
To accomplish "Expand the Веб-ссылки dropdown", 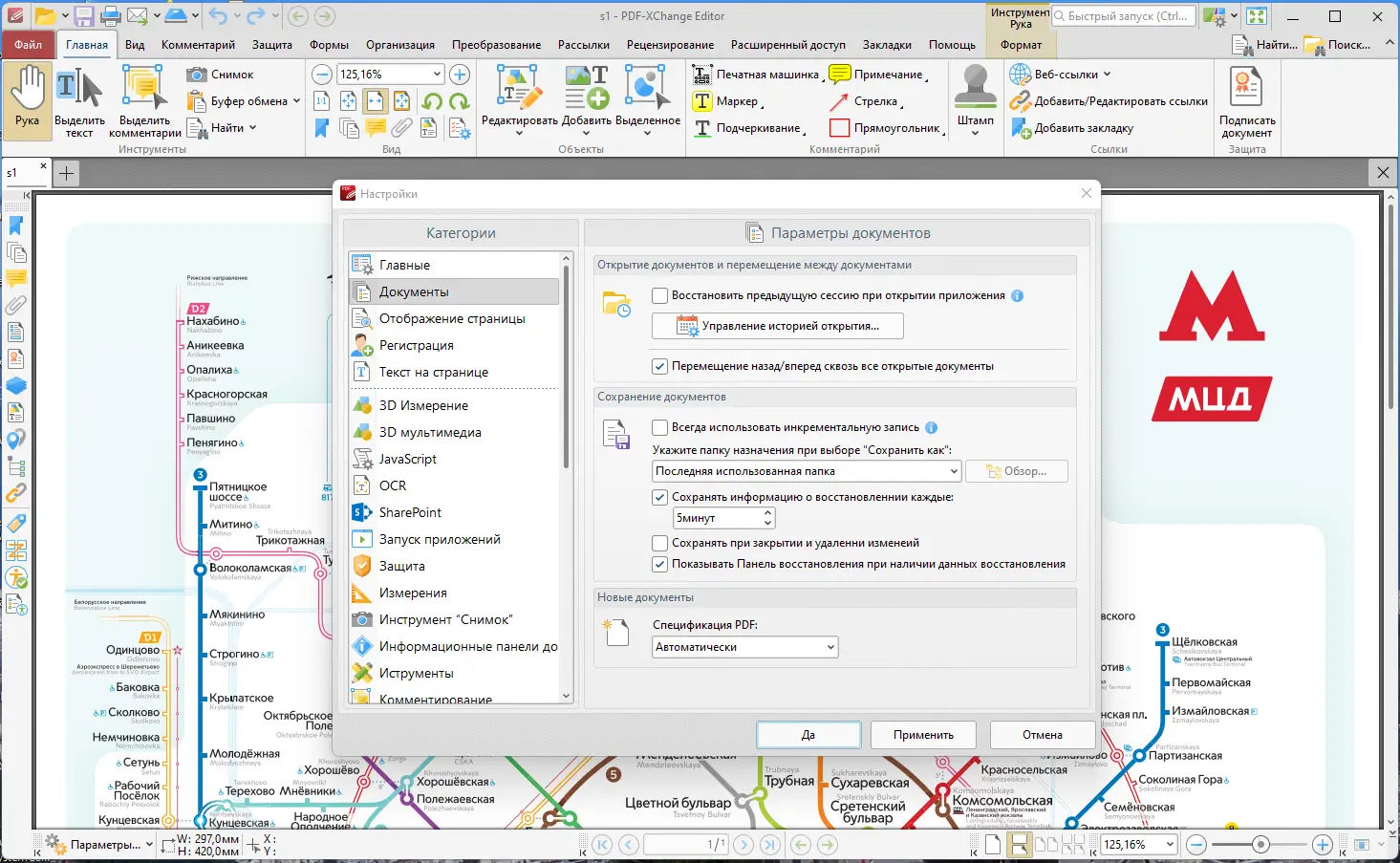I will [x=1107, y=75].
